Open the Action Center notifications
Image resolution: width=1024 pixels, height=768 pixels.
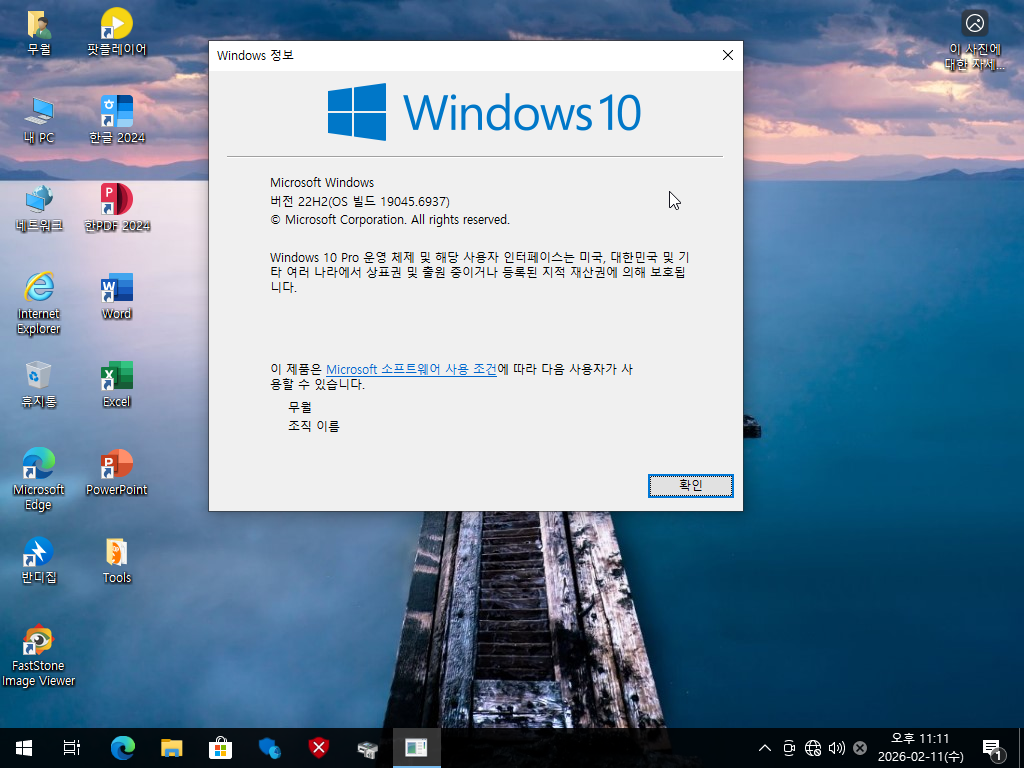993,748
